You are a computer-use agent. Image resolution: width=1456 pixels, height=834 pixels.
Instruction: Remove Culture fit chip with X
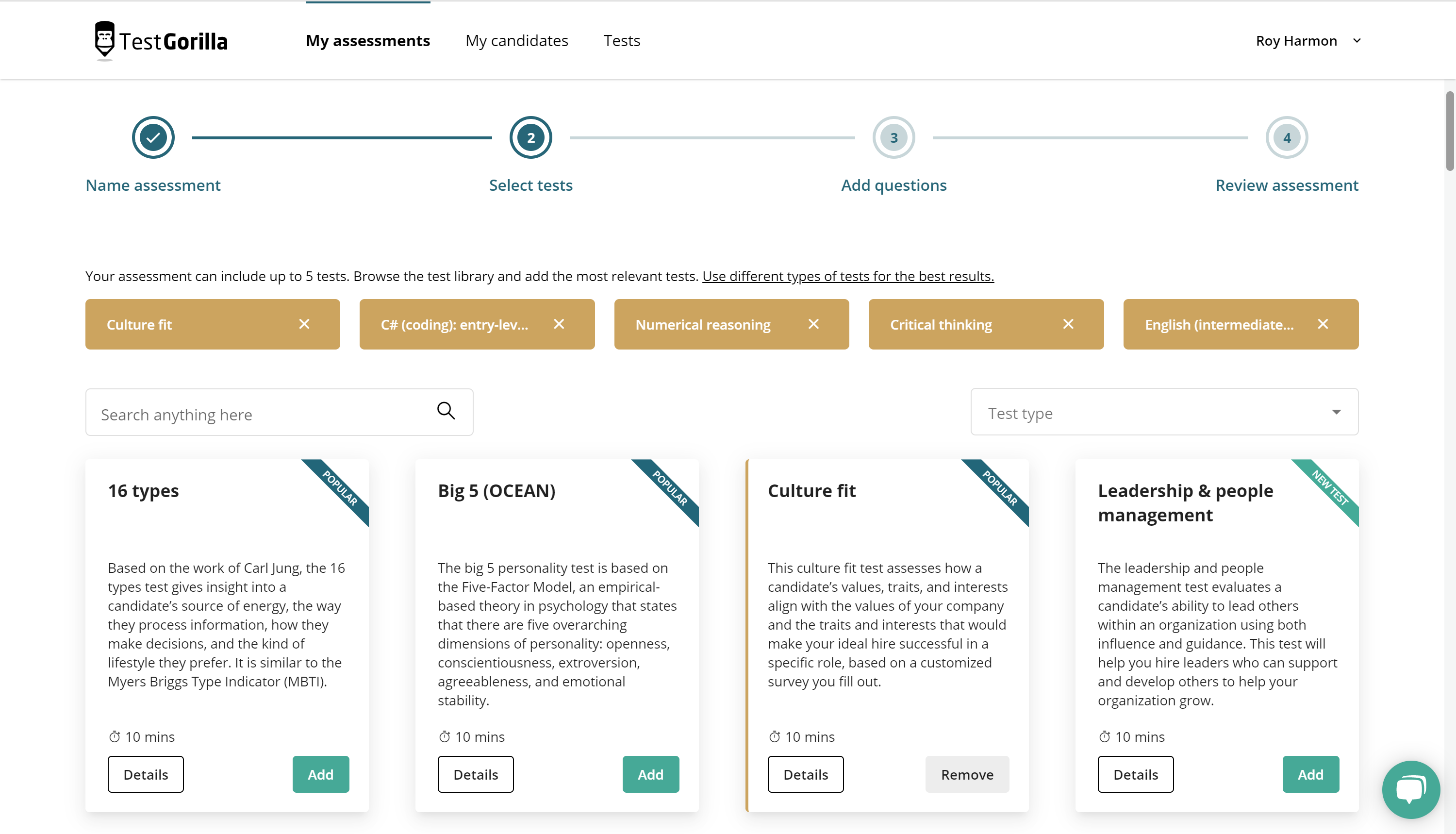tap(304, 324)
